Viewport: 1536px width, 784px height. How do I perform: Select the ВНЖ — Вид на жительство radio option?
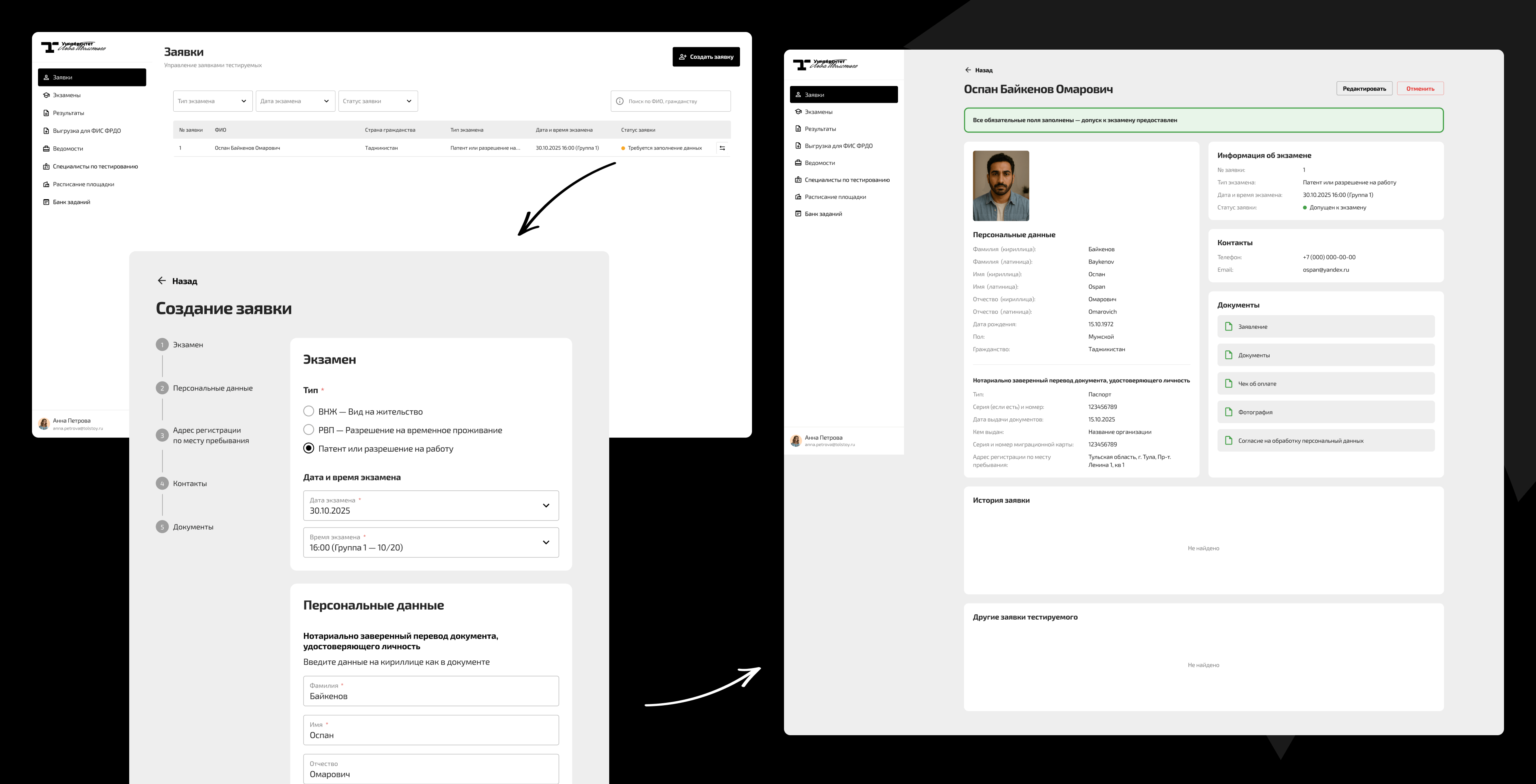[308, 411]
